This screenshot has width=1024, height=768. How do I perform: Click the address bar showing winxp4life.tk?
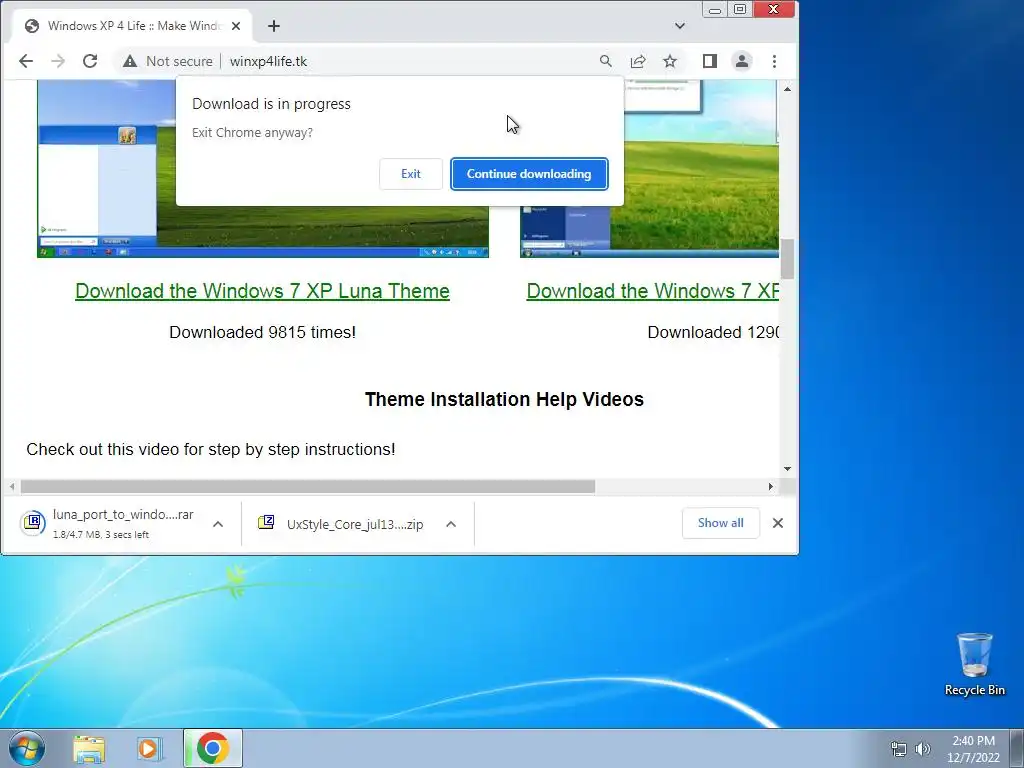(268, 61)
